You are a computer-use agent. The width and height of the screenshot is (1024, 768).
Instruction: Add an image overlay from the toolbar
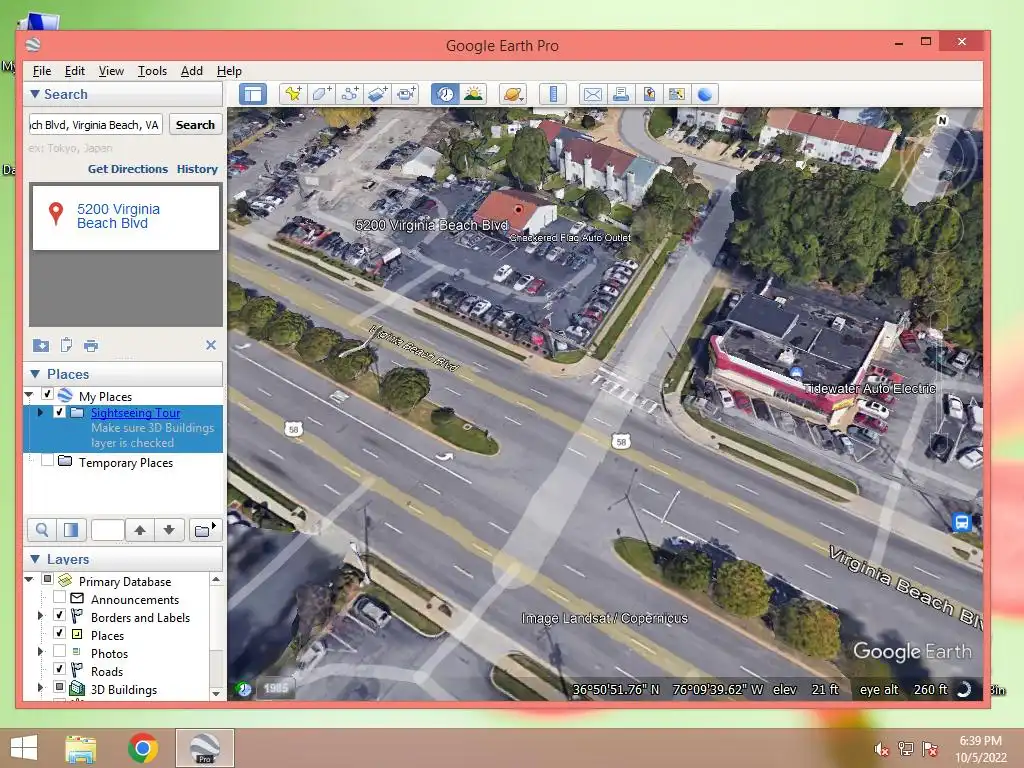coord(377,94)
